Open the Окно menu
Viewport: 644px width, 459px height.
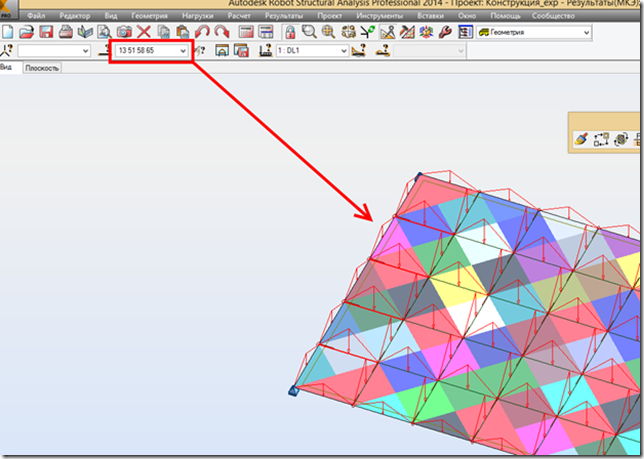point(467,16)
